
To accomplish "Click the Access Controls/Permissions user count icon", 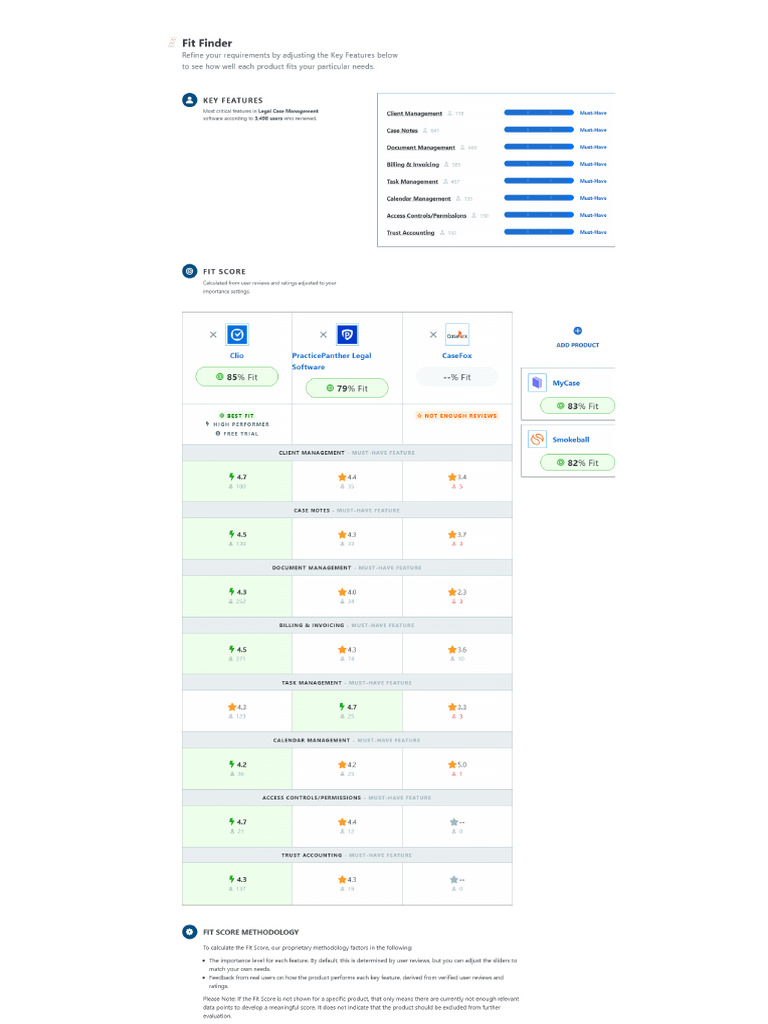I will pyautogui.click(x=474, y=216).
